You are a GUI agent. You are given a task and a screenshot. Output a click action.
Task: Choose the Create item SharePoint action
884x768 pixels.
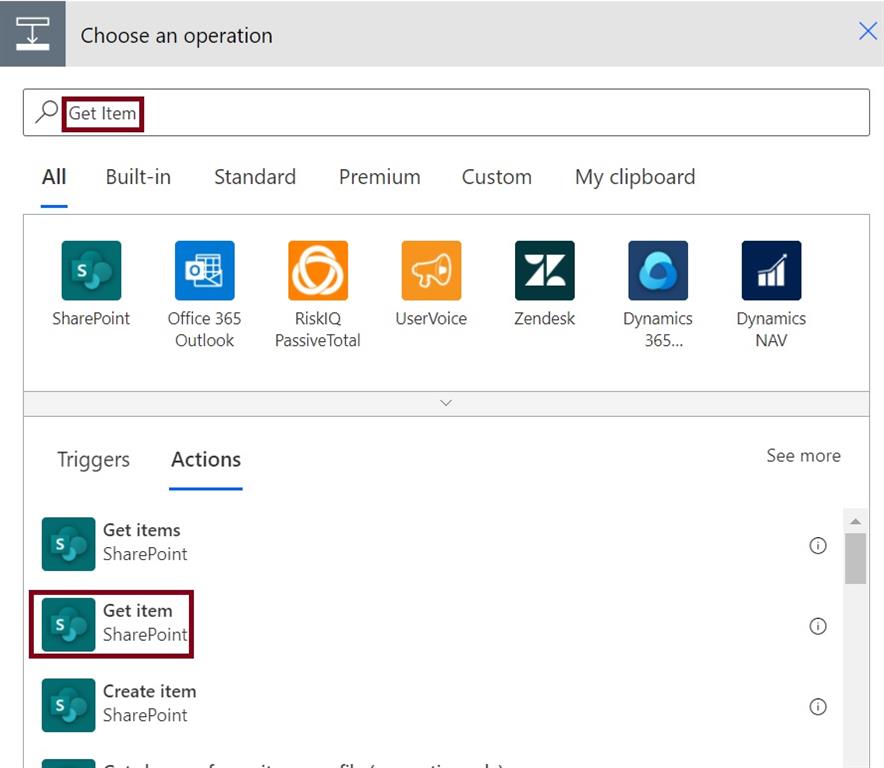point(149,703)
